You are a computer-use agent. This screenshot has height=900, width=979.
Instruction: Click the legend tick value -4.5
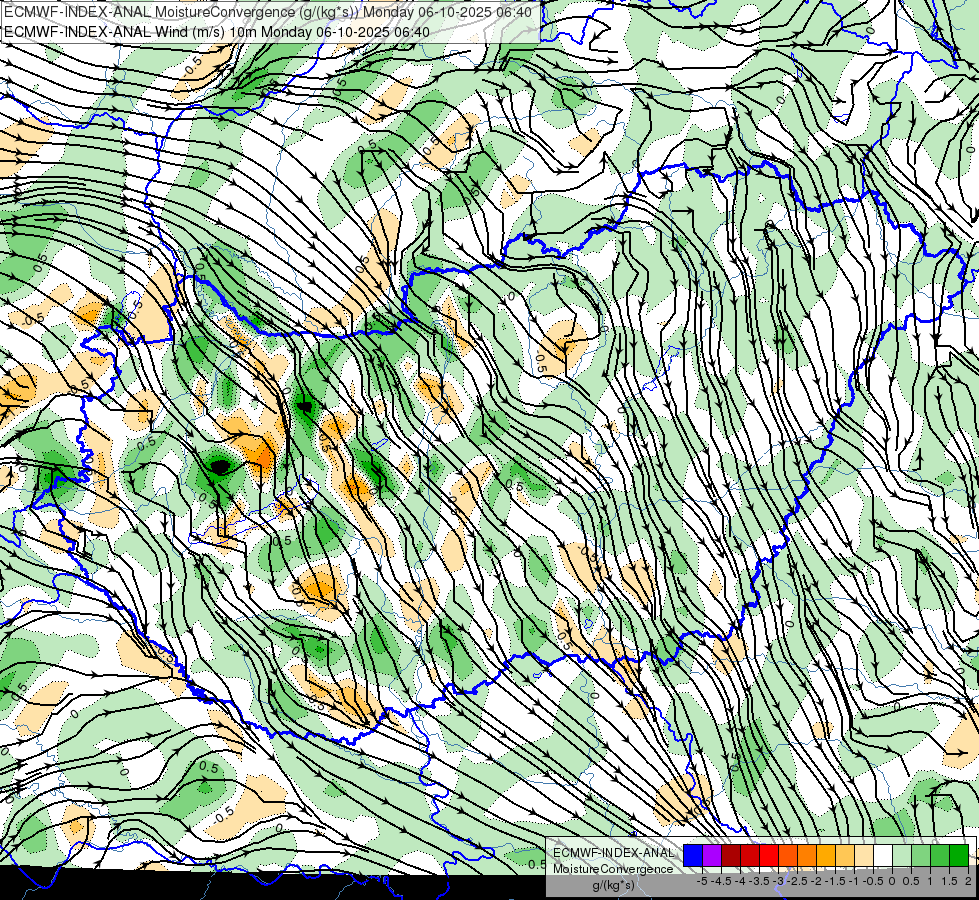point(722,881)
